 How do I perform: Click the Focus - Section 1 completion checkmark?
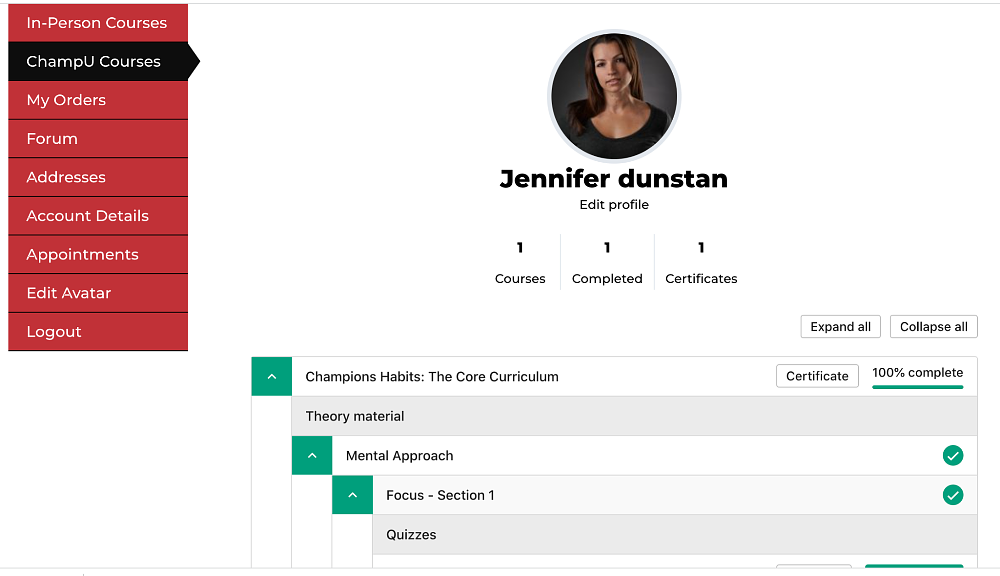pyautogui.click(x=953, y=495)
